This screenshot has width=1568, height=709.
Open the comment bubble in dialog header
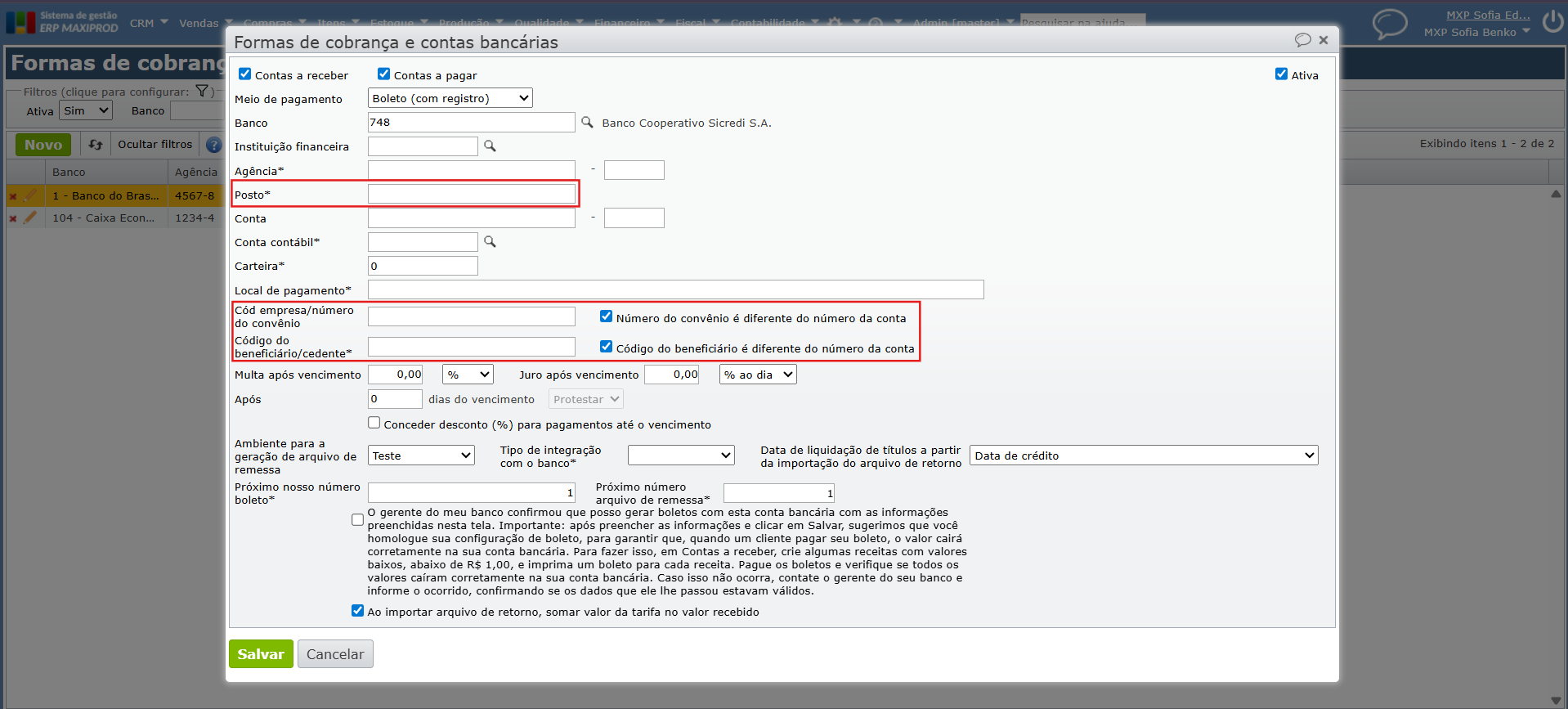(1302, 40)
